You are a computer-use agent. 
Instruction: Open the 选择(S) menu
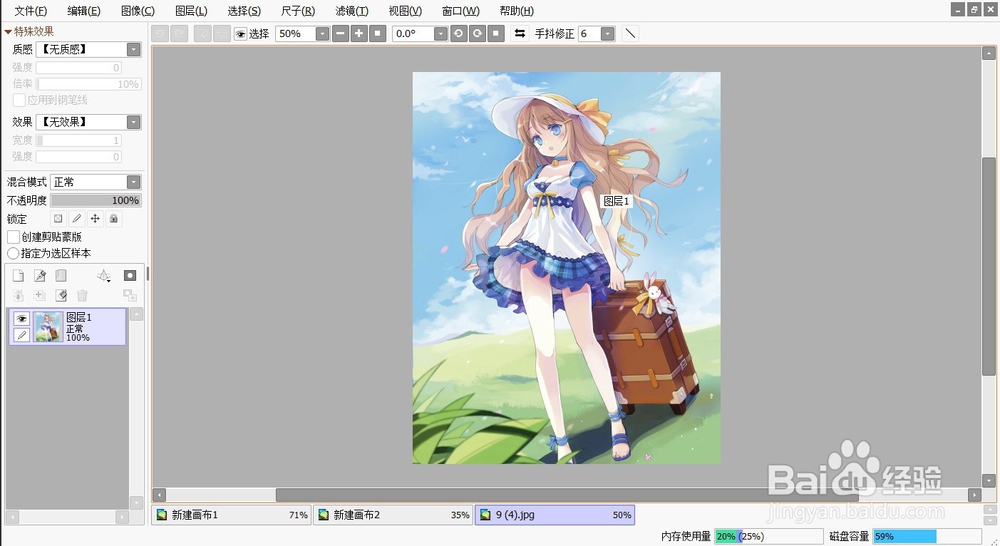pyautogui.click(x=244, y=11)
